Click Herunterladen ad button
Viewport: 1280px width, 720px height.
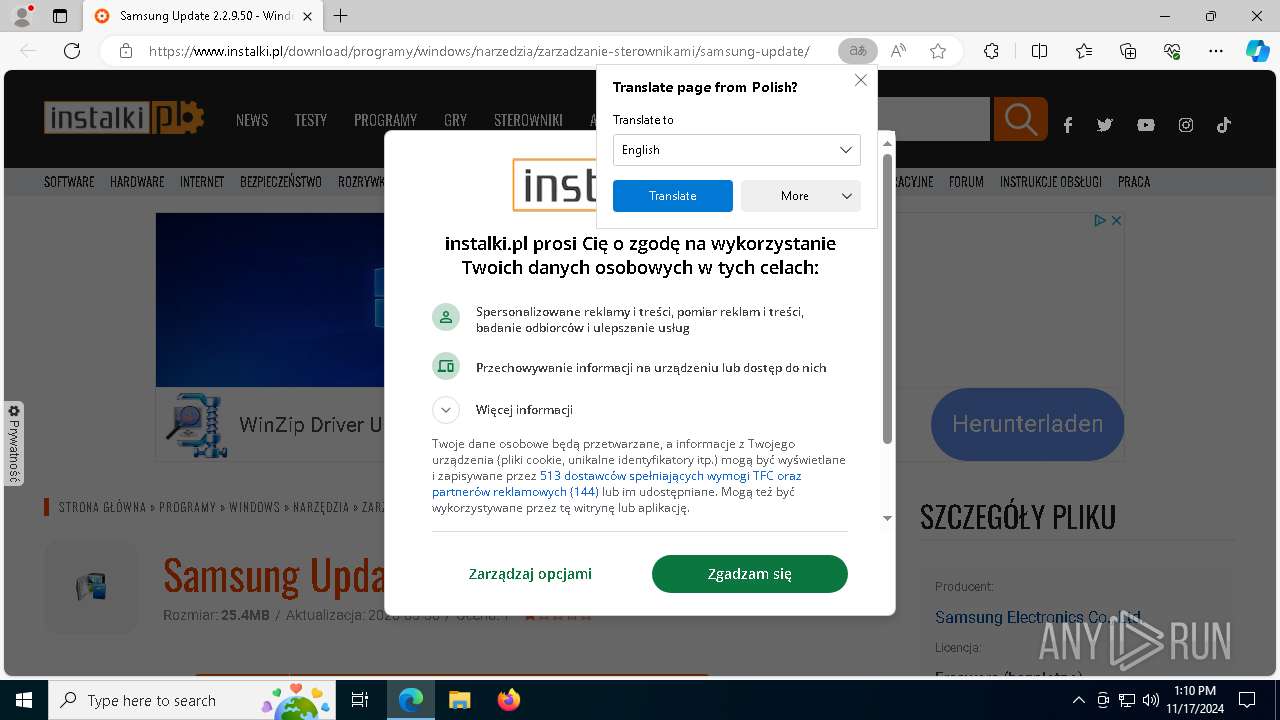click(1027, 424)
